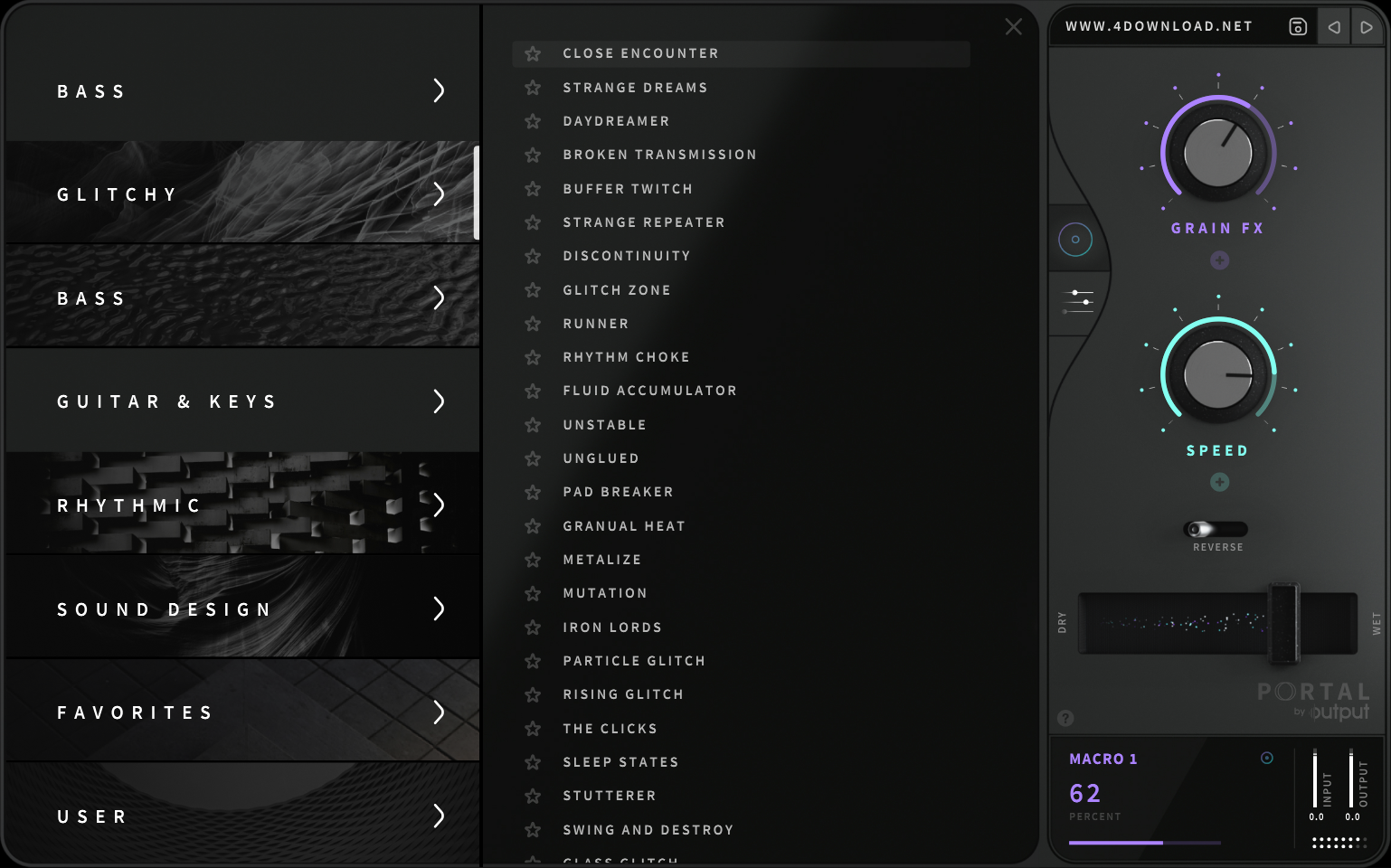Expand the Rhythmic category chevron

[x=439, y=505]
